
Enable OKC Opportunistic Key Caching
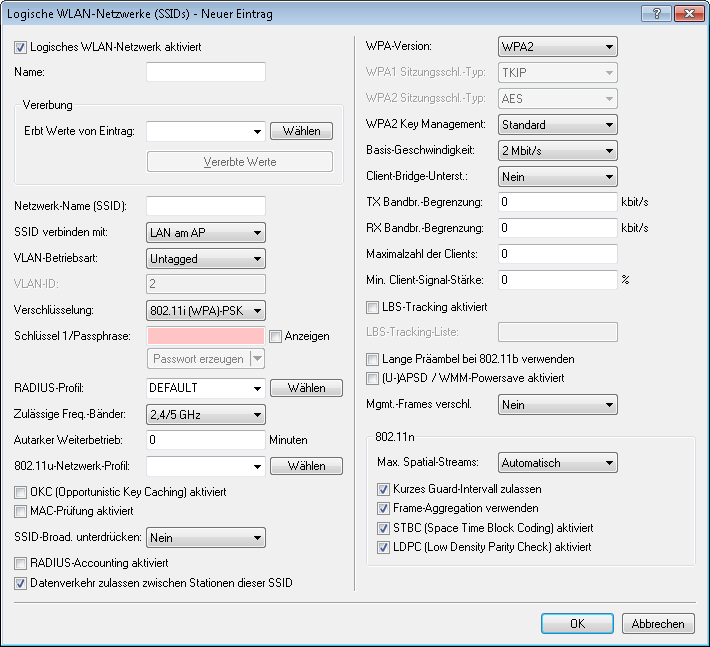click(21, 492)
